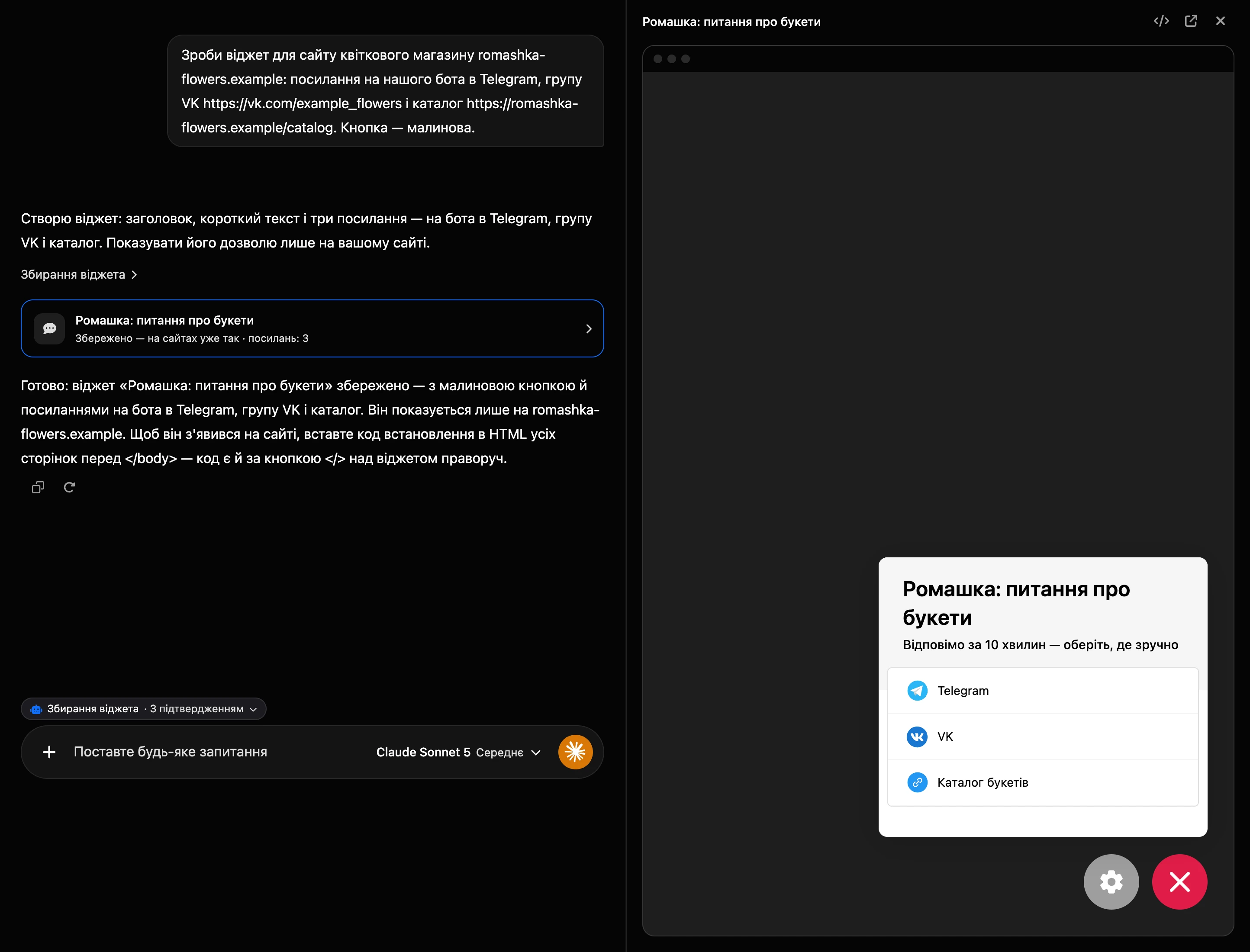This screenshot has height=952, width=1250.
Task: Click the plus attachment icon in input
Action: point(49,752)
